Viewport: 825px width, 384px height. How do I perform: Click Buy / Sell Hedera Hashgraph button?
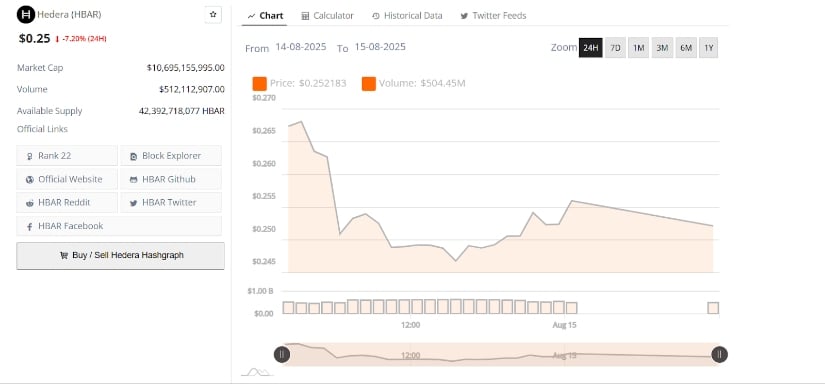[120, 256]
